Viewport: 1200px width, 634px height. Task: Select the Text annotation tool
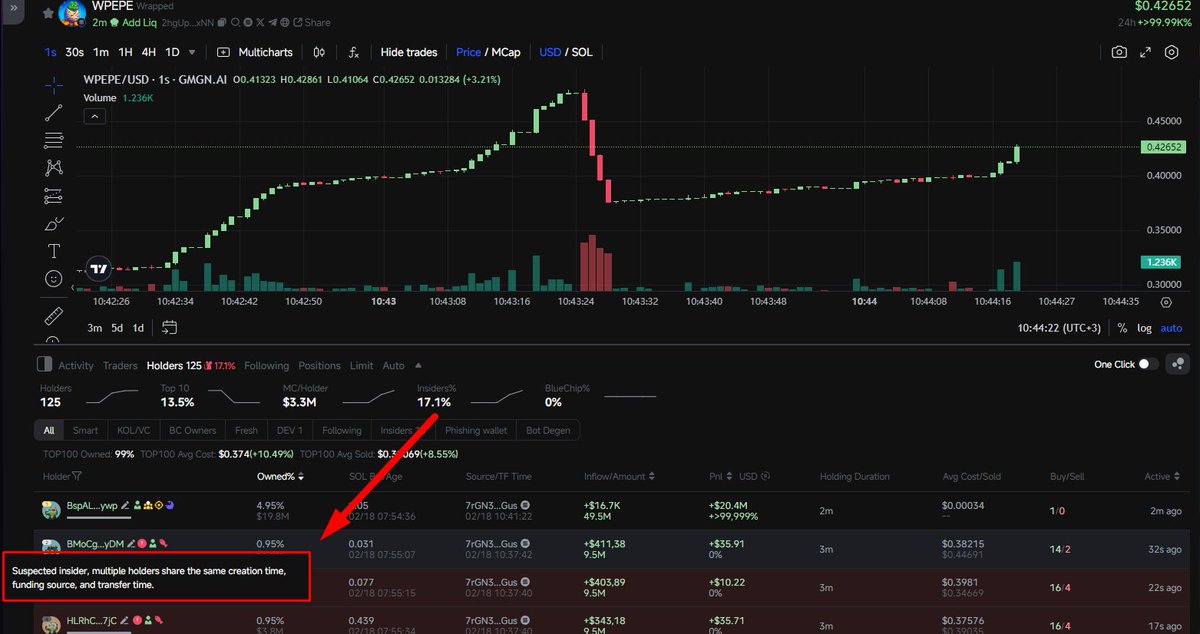(x=54, y=251)
